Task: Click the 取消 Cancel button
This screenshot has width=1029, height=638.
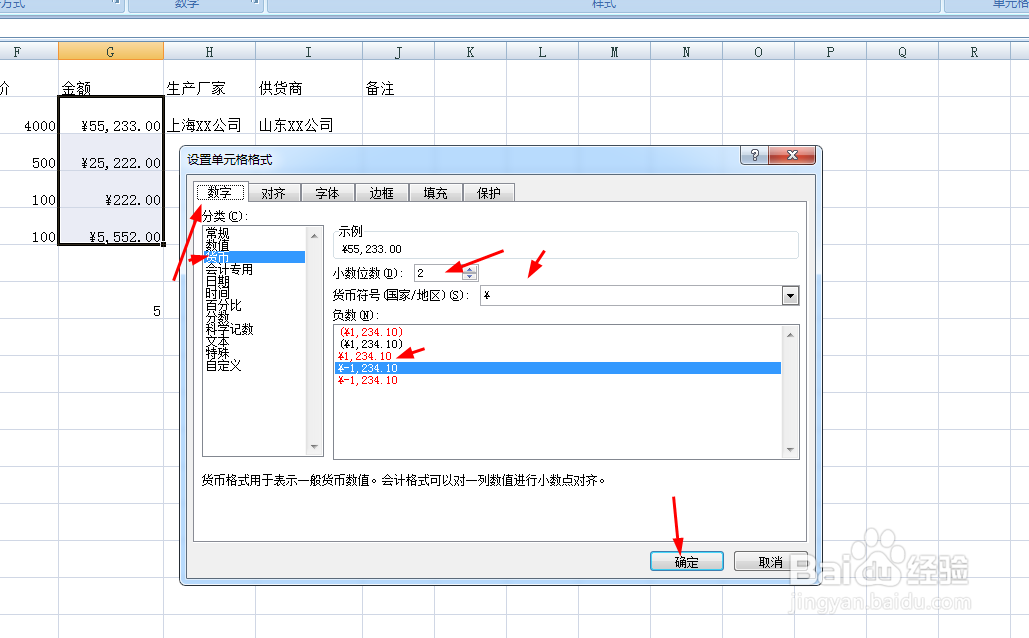Action: click(x=771, y=561)
